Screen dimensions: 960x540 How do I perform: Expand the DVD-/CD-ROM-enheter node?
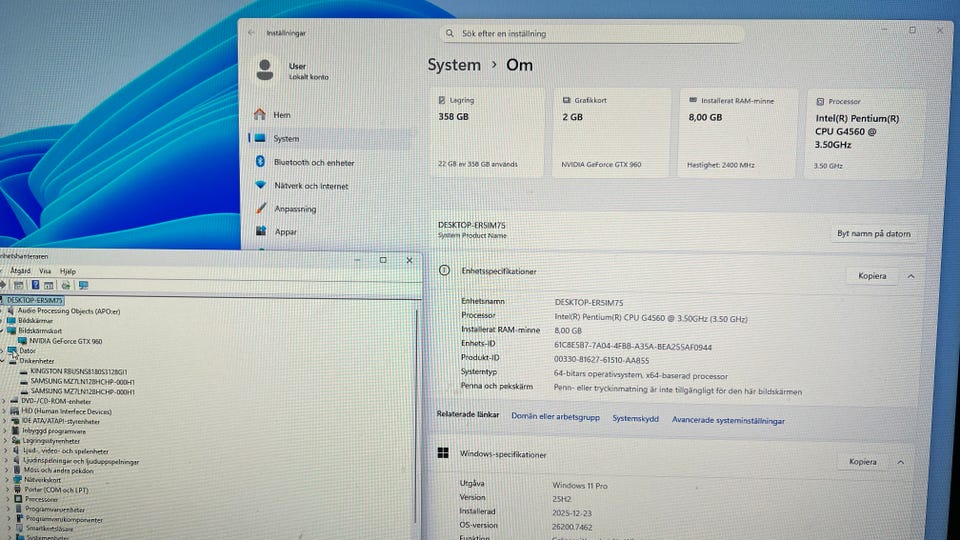(4, 402)
